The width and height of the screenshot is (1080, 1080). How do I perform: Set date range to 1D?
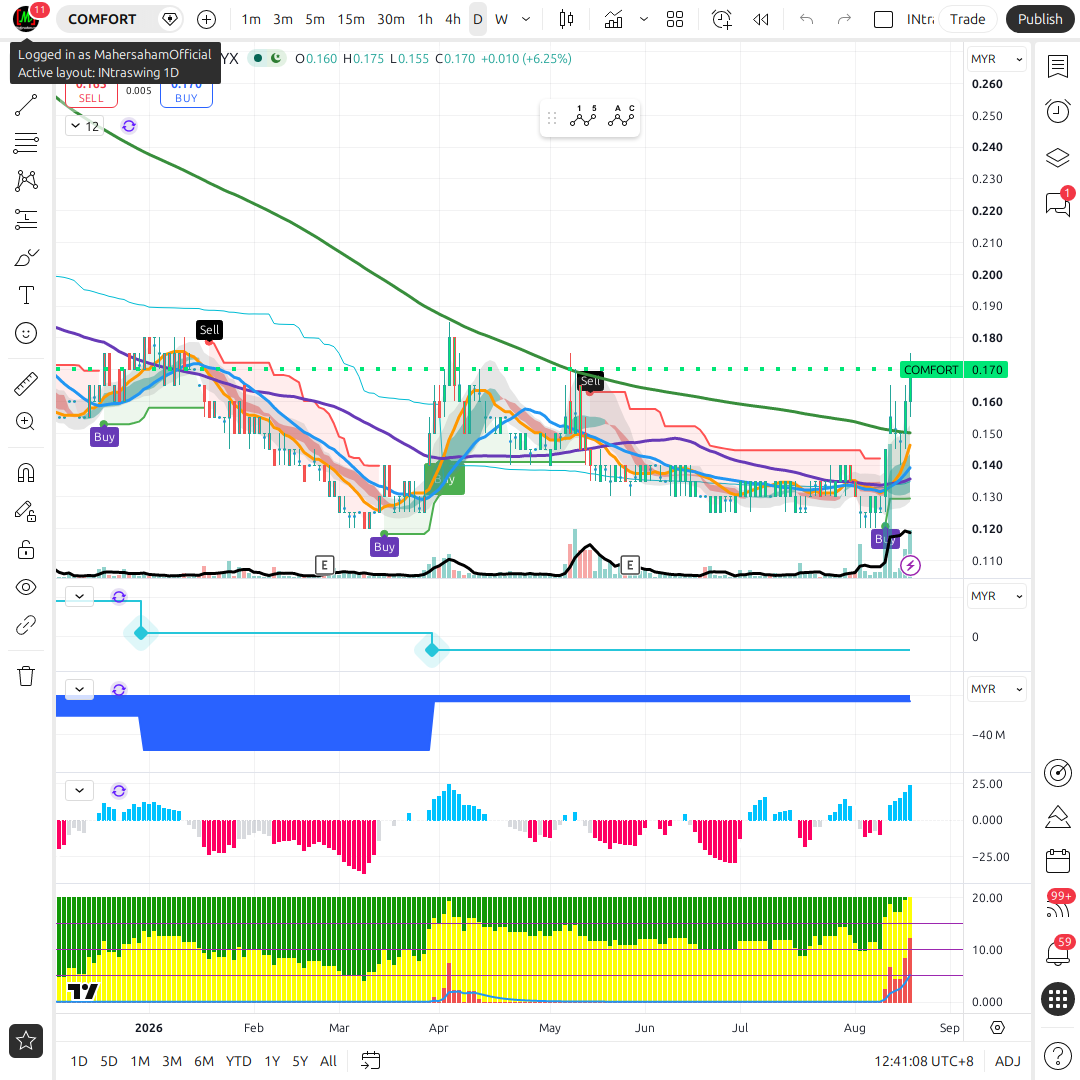pos(79,1061)
